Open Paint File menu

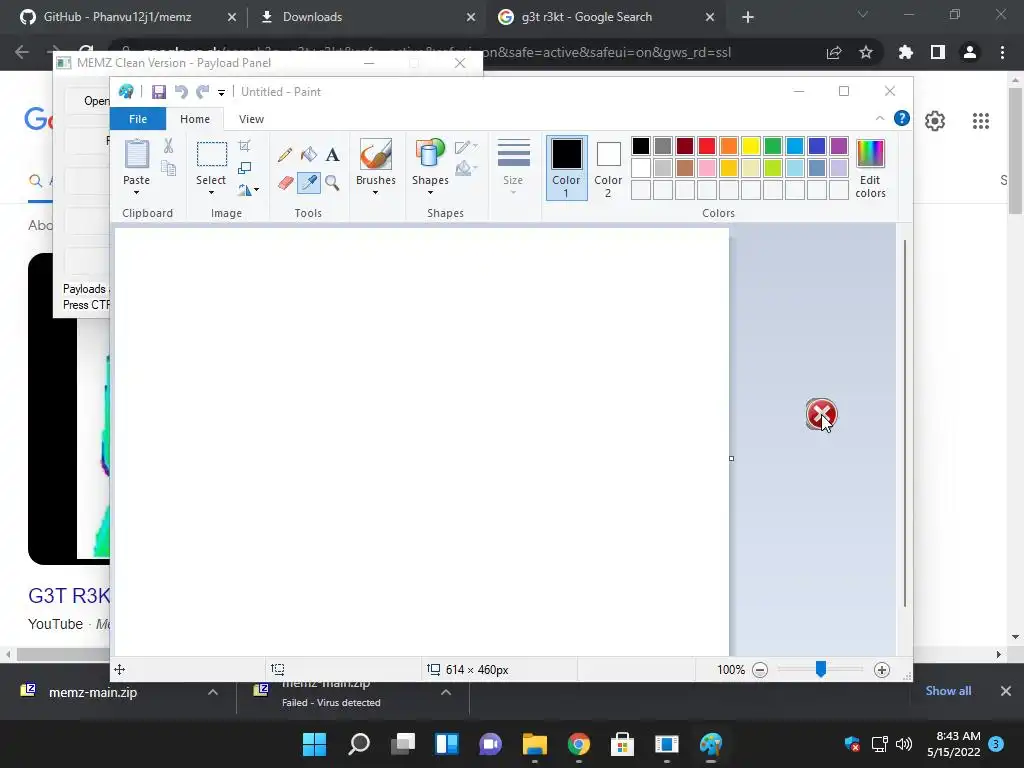(138, 119)
